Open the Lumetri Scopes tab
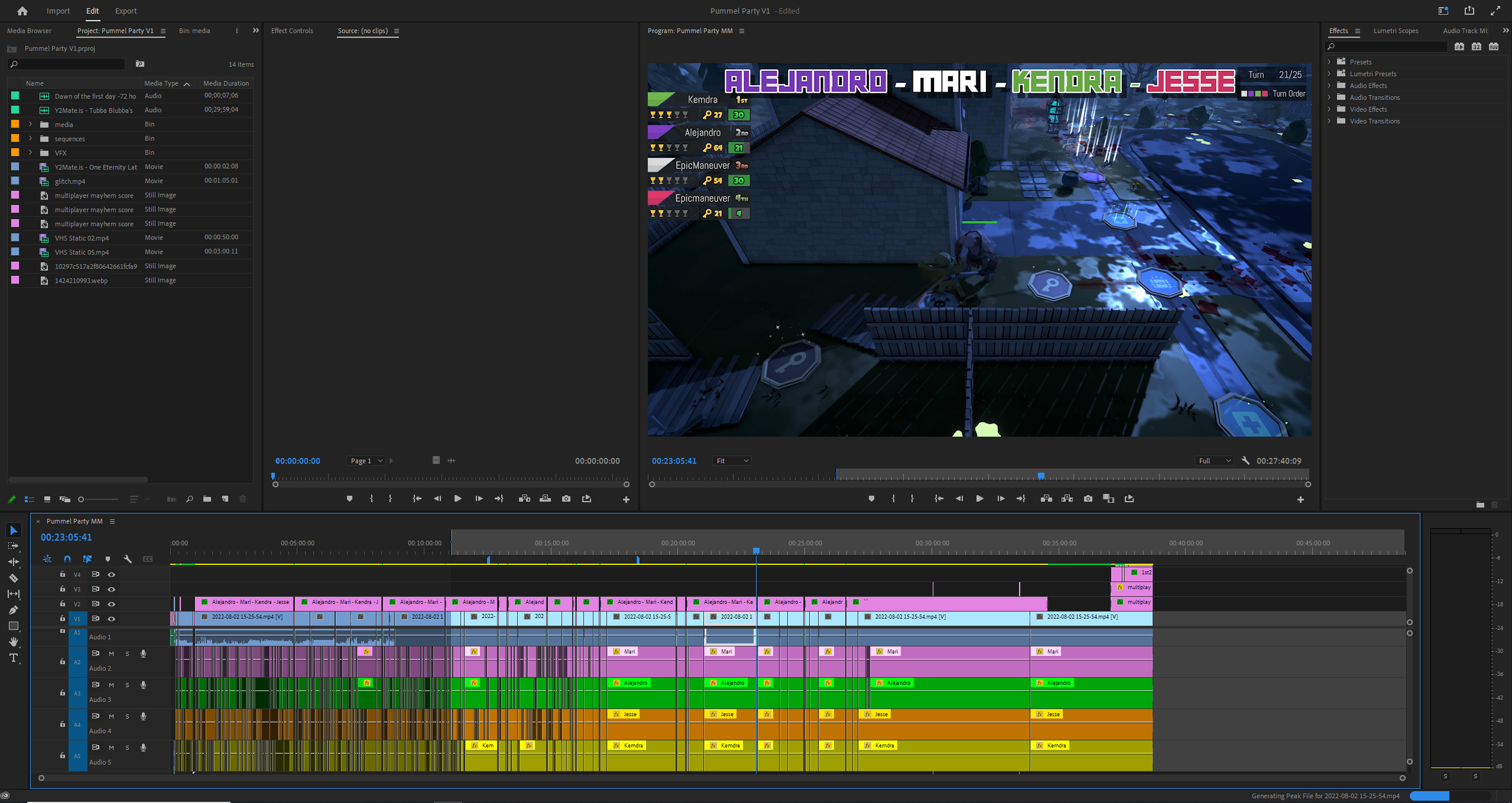Viewport: 1512px width, 803px height. pos(1396,31)
